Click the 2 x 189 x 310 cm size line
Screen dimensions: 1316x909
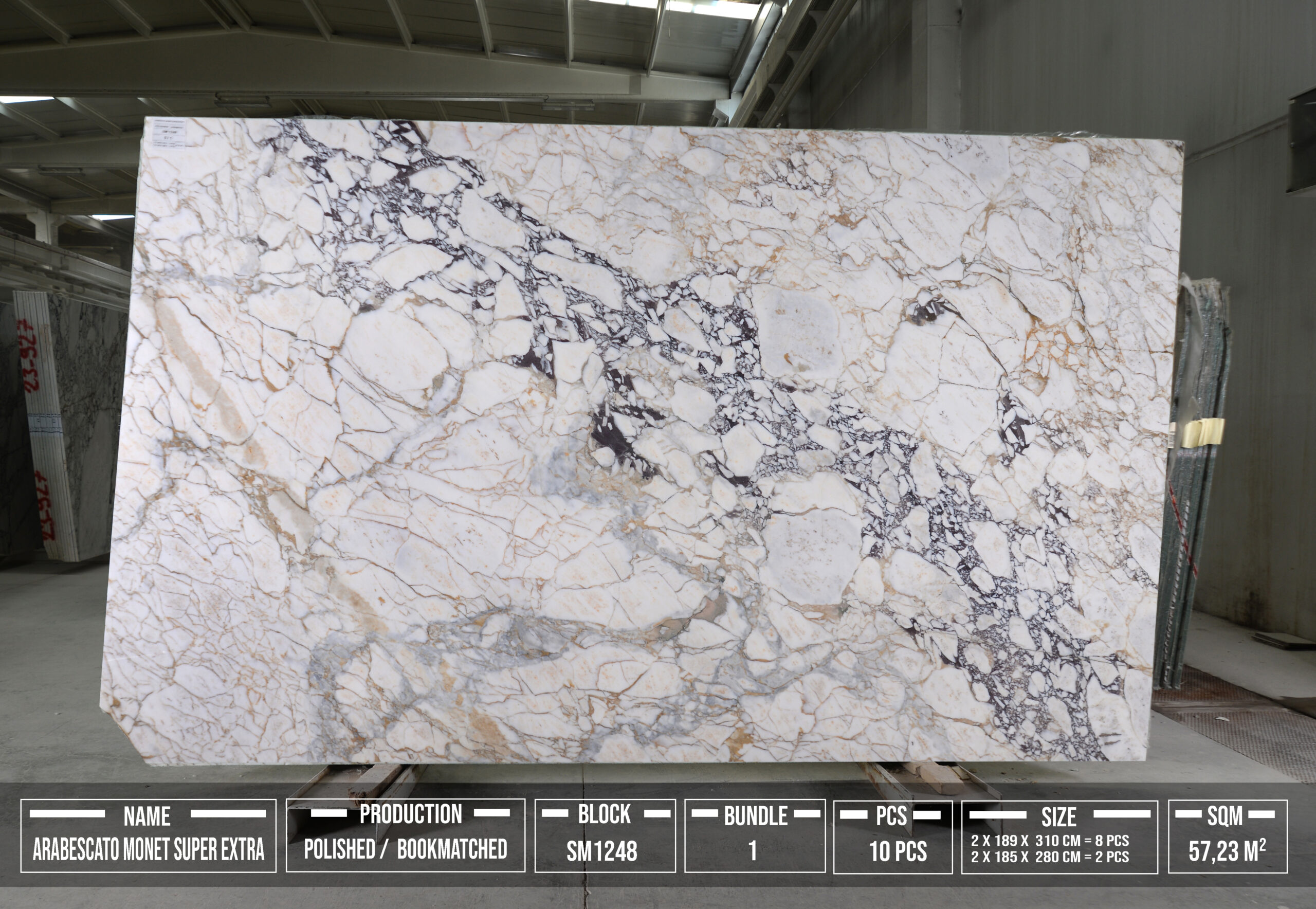click(x=1050, y=841)
